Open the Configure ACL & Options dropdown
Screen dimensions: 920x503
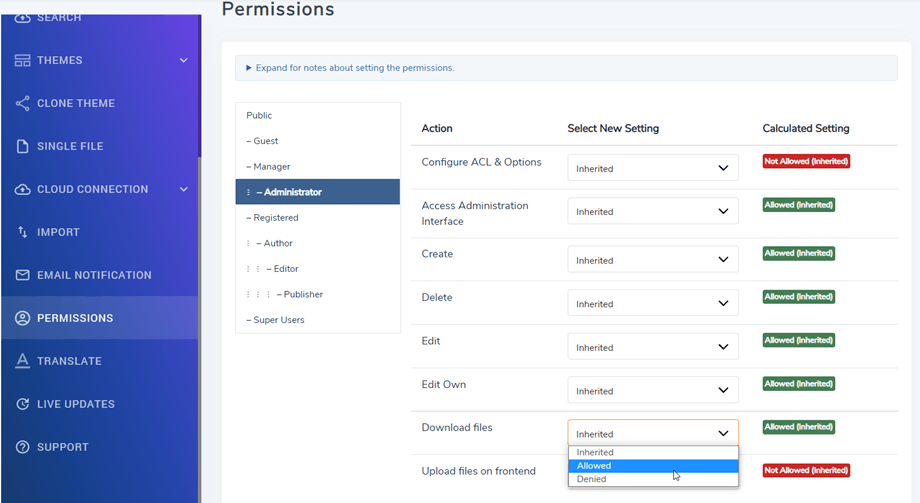coord(652,168)
